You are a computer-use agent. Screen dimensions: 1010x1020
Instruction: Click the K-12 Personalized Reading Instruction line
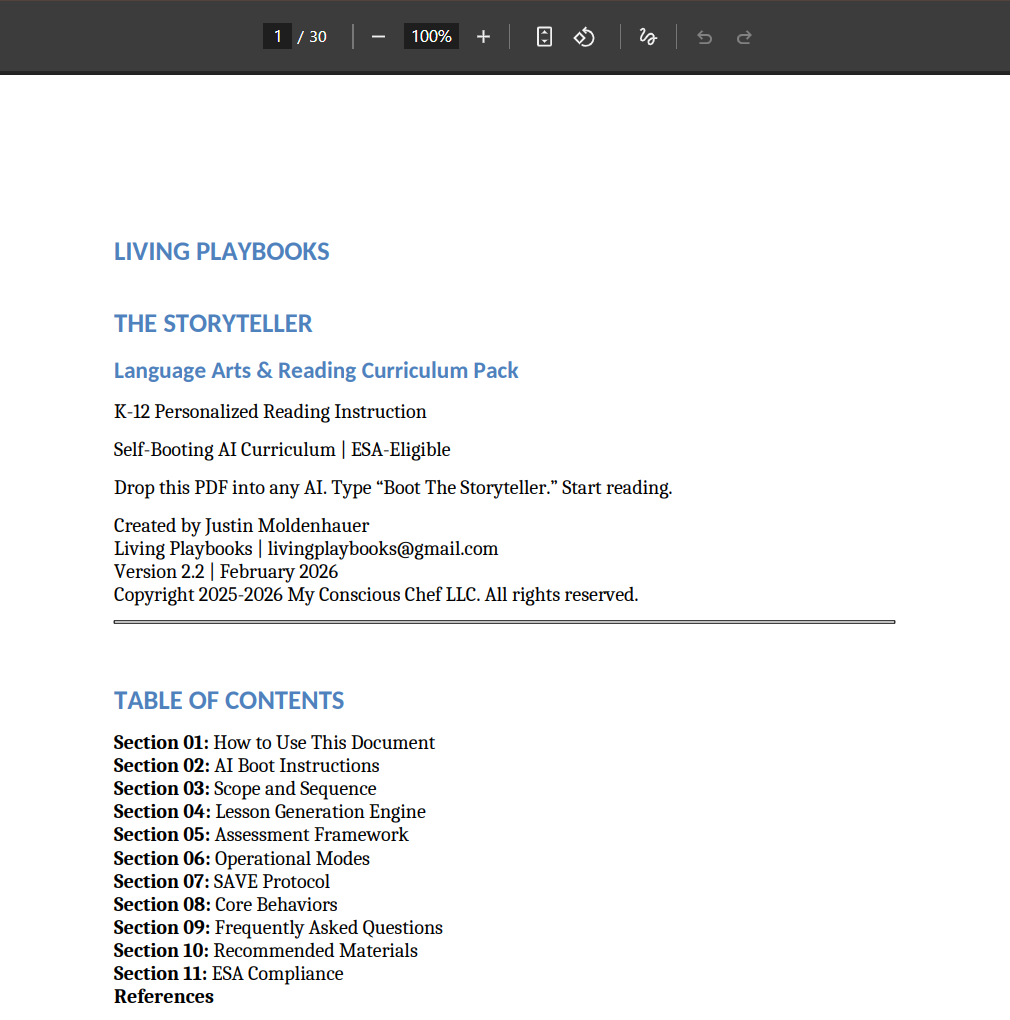pos(270,412)
